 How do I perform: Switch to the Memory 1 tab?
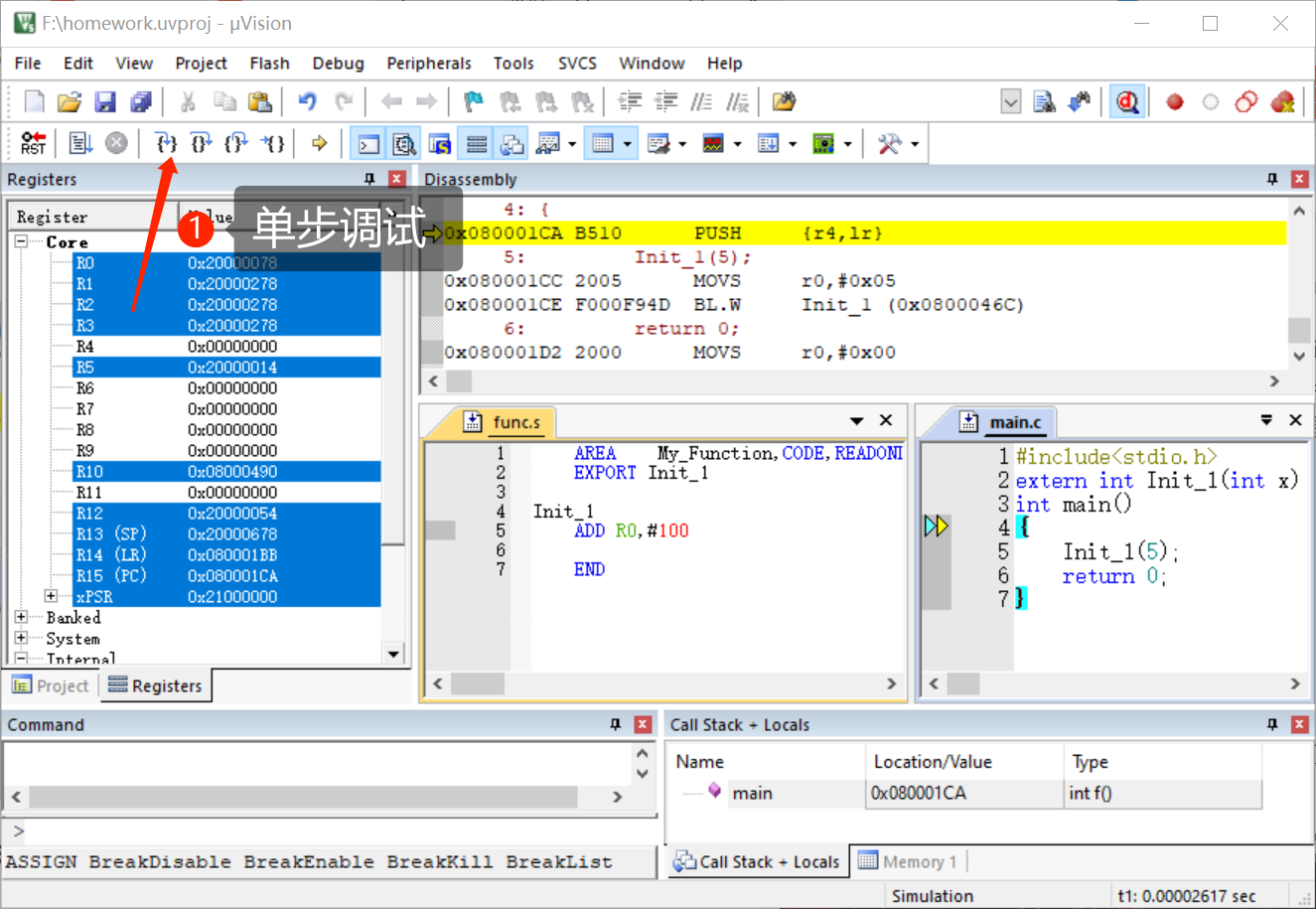point(908,861)
